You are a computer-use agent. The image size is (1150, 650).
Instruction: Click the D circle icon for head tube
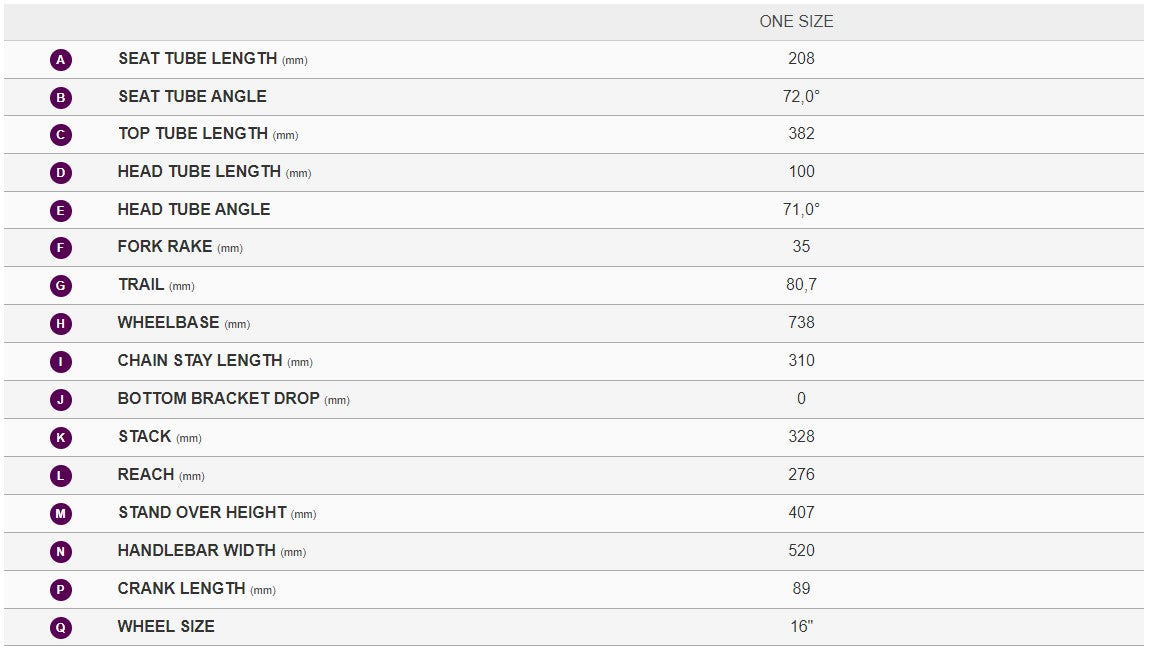[x=61, y=173]
